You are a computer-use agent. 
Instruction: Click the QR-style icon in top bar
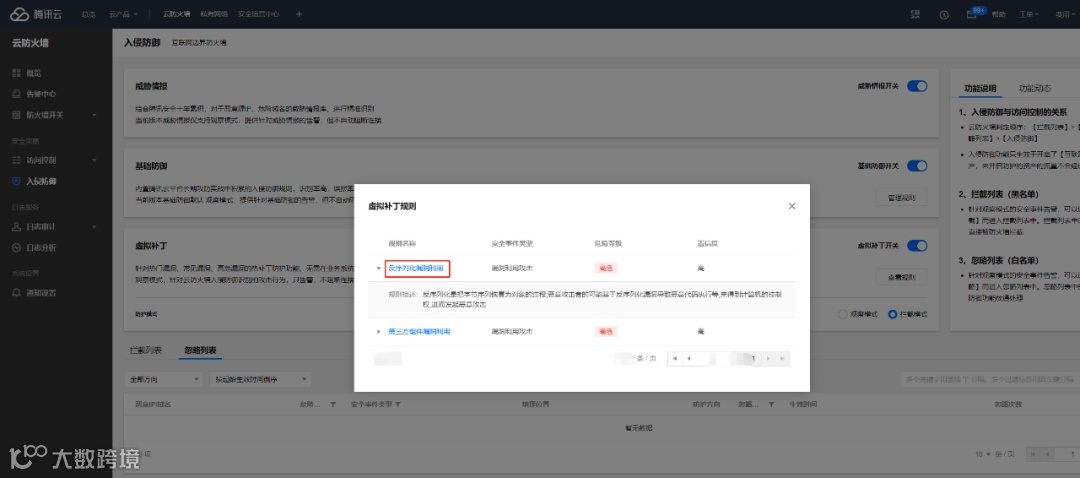coord(915,14)
